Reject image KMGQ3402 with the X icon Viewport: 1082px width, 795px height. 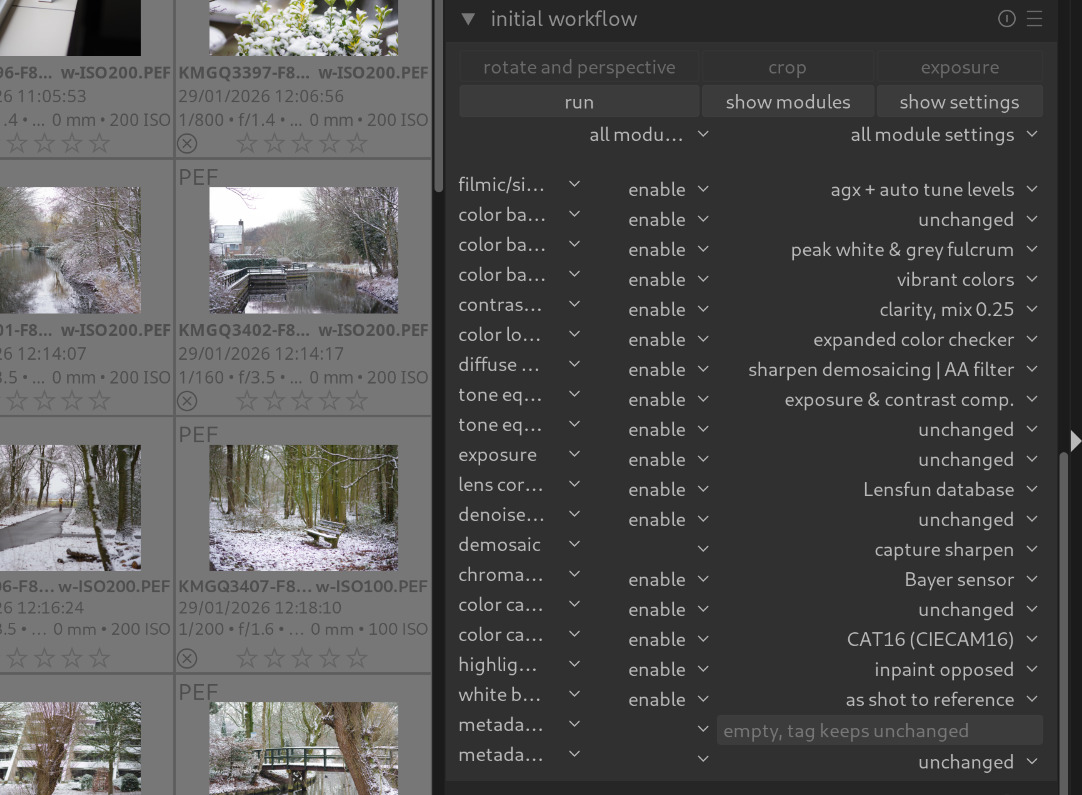187,401
